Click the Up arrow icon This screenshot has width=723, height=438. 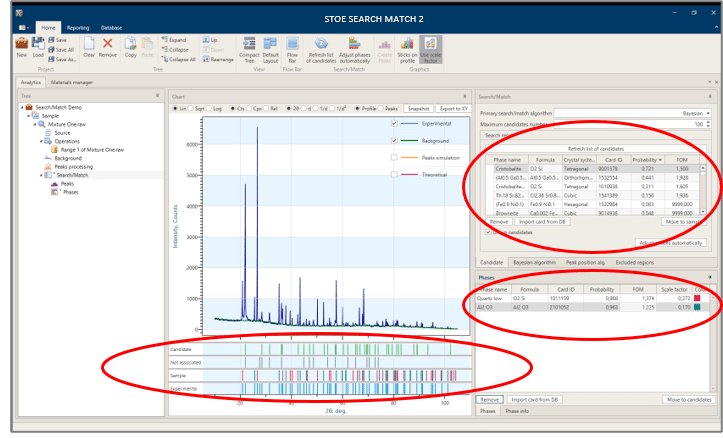206,40
